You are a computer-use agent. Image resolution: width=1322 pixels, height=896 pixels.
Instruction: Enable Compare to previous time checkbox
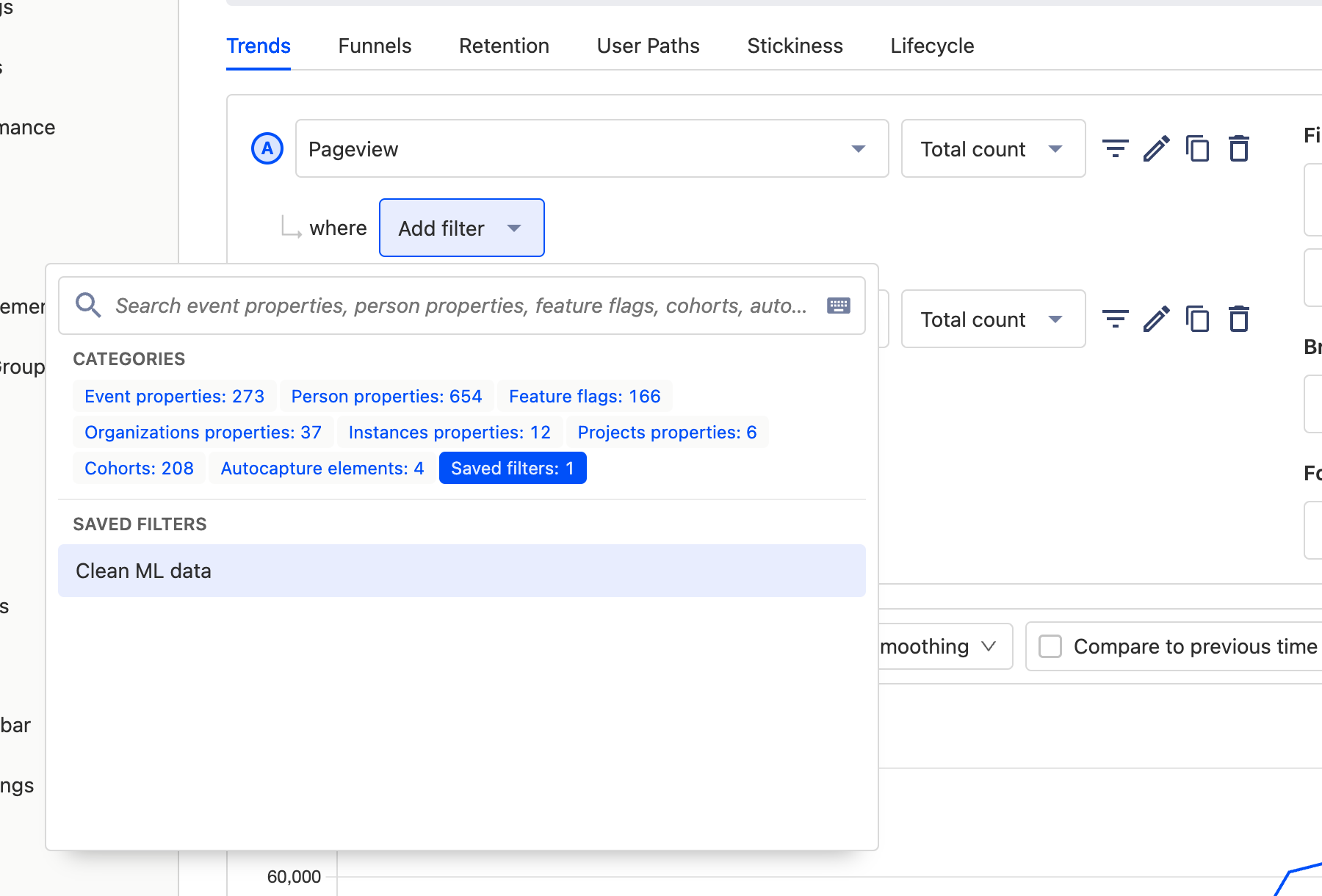click(x=1050, y=646)
